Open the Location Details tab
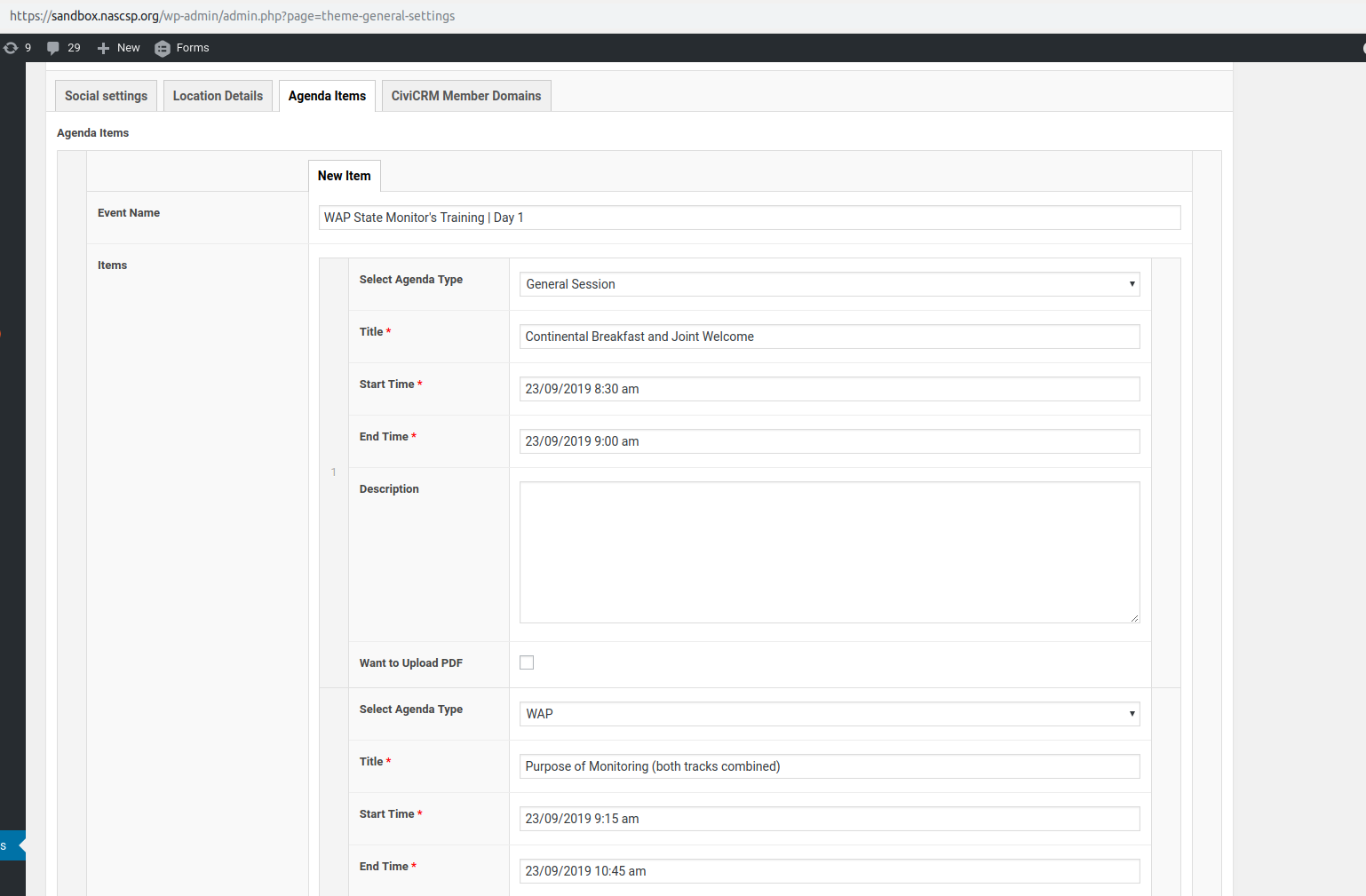Image resolution: width=1366 pixels, height=896 pixels. click(218, 96)
